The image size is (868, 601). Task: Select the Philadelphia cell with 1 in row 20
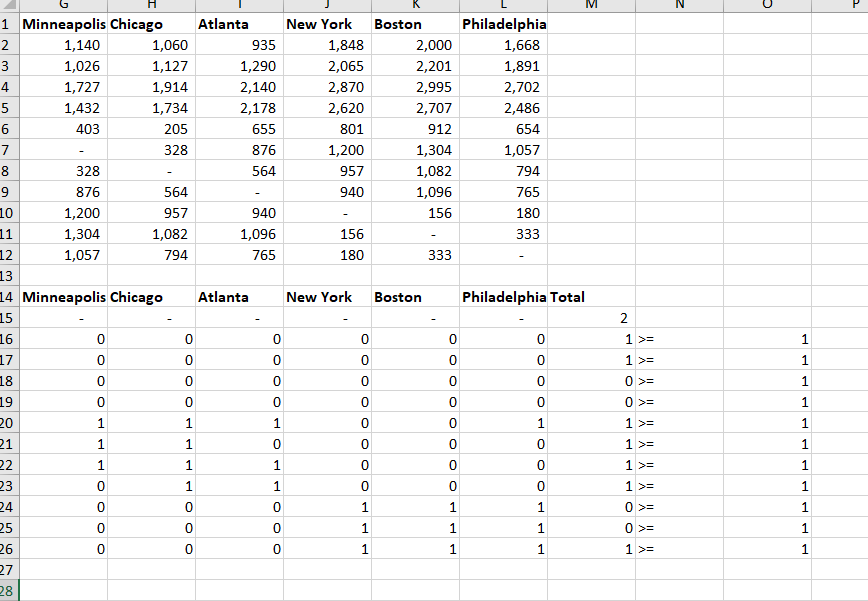[x=503, y=423]
